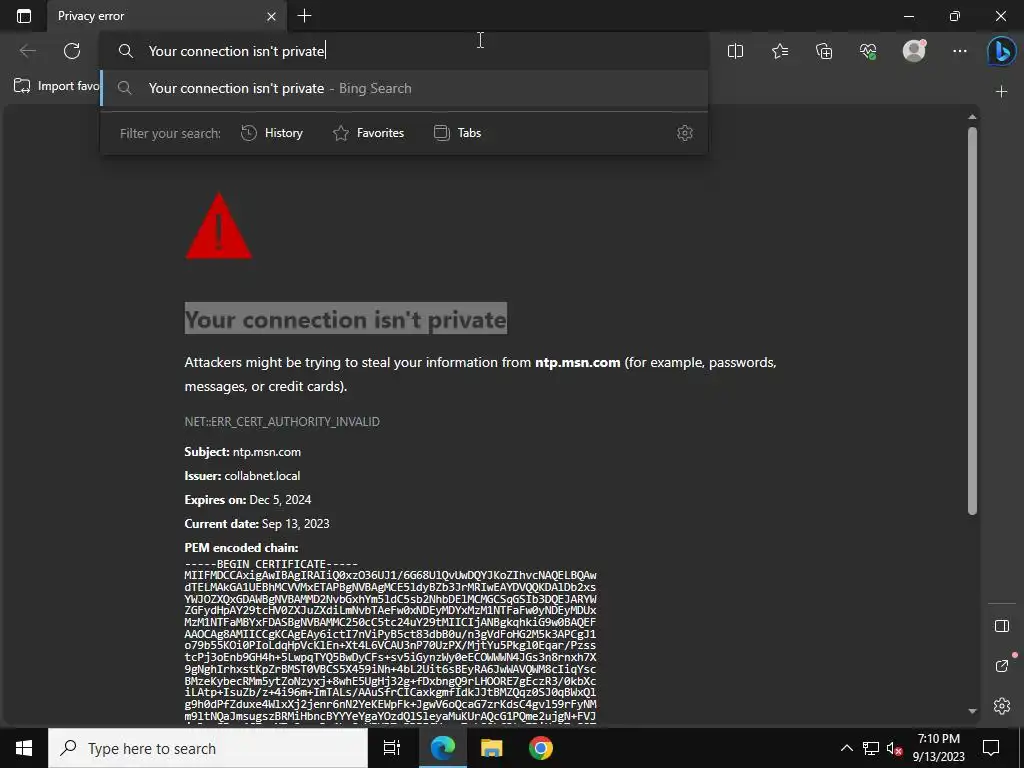Click the taskbar search box
1024x768 pixels.
tap(208, 748)
